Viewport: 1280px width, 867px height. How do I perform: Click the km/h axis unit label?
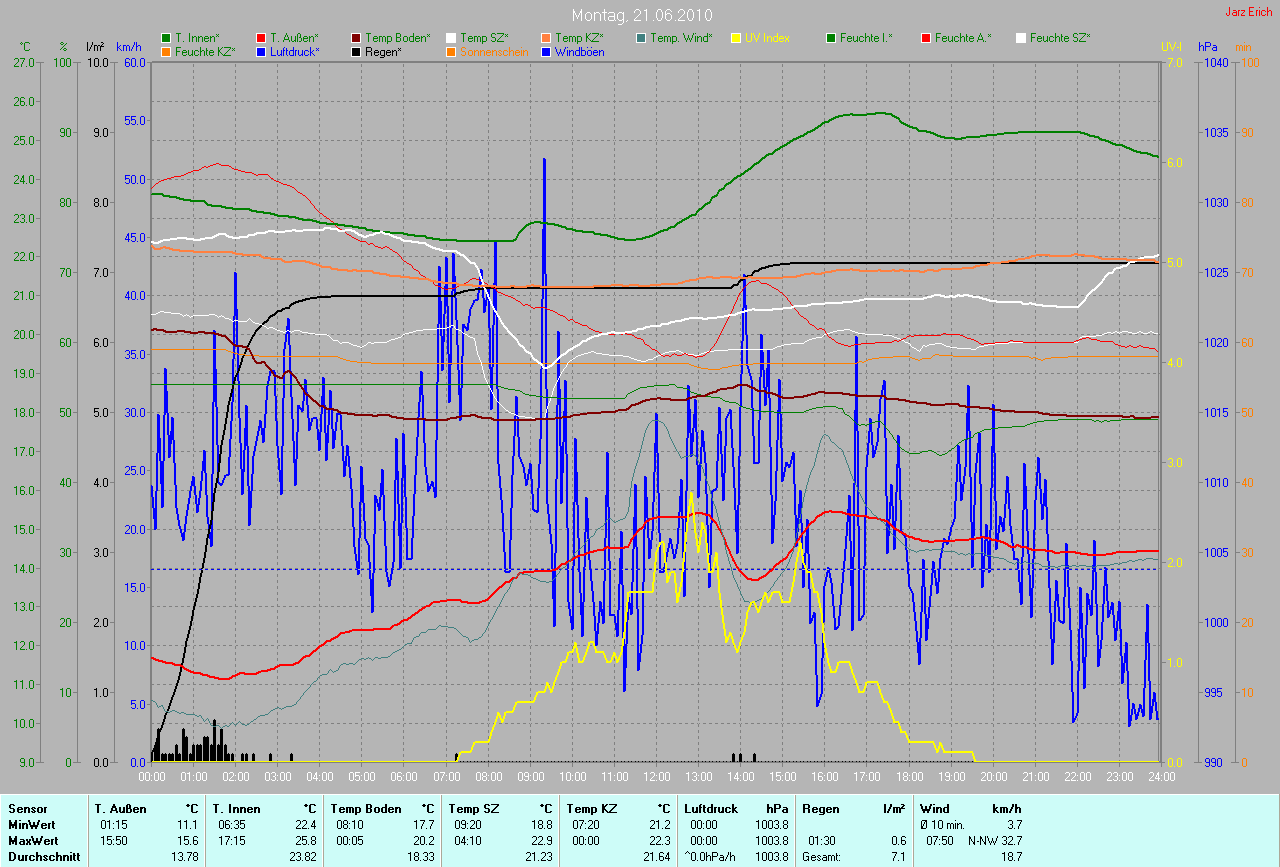pos(128,47)
